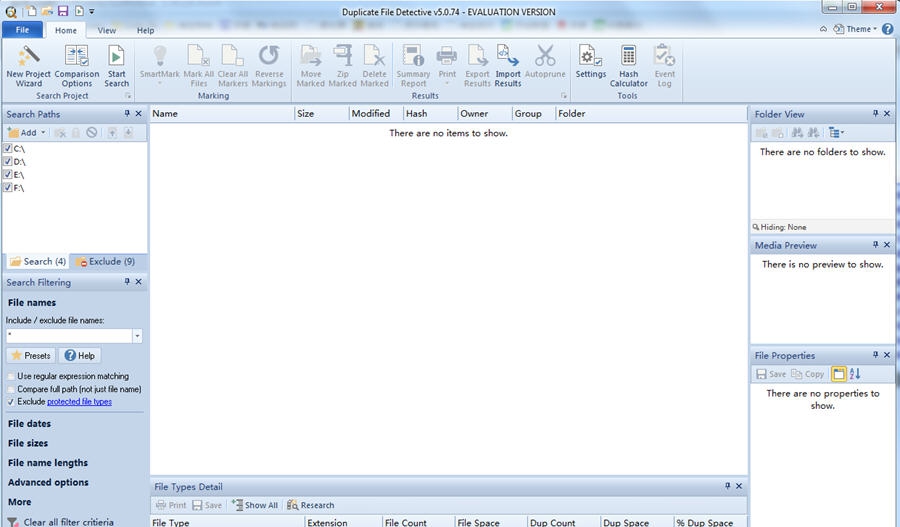Open the Add search path dropdown
Image resolution: width=900 pixels, height=527 pixels.
coord(42,133)
